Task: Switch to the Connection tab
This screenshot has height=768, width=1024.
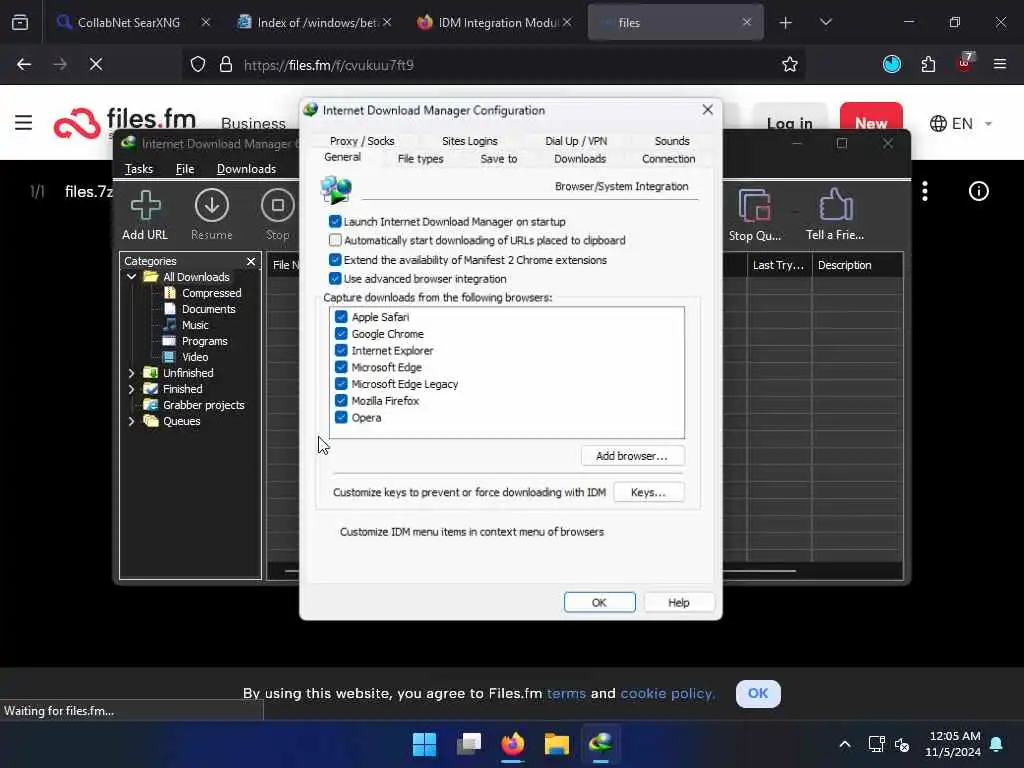Action: (x=668, y=159)
